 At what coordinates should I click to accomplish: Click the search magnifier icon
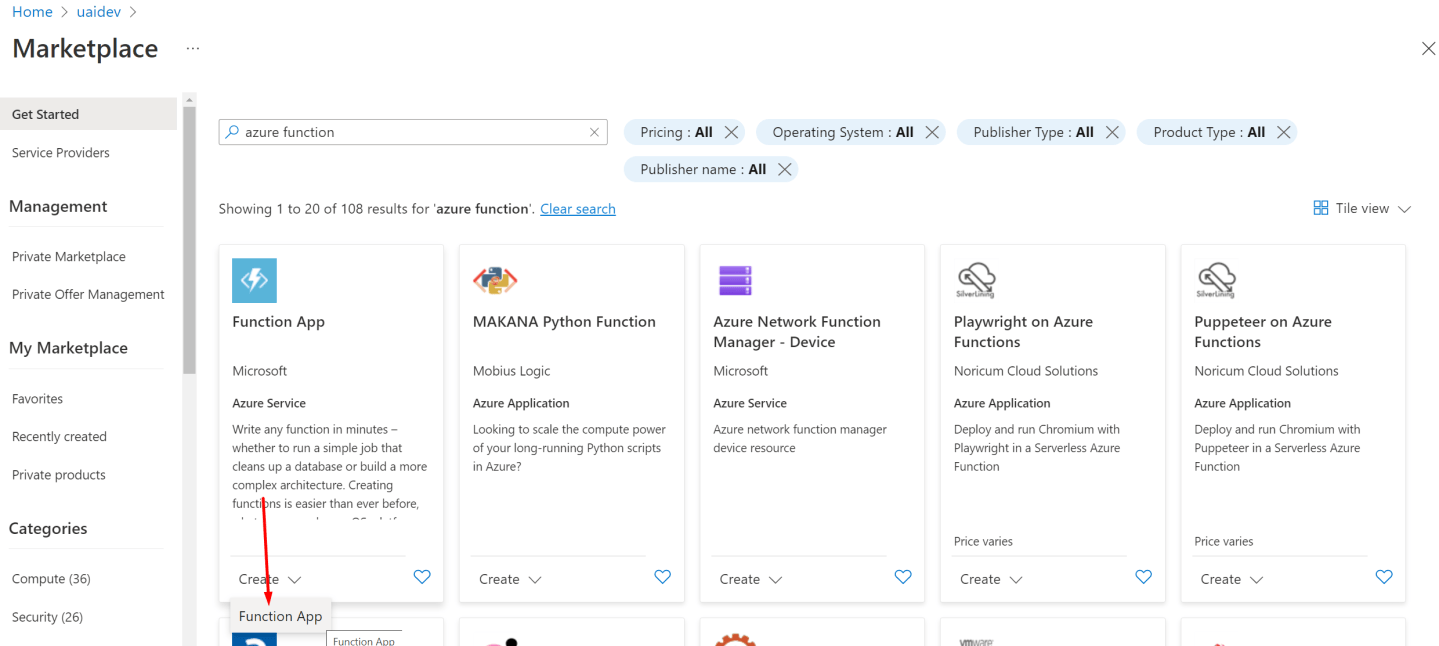click(232, 132)
